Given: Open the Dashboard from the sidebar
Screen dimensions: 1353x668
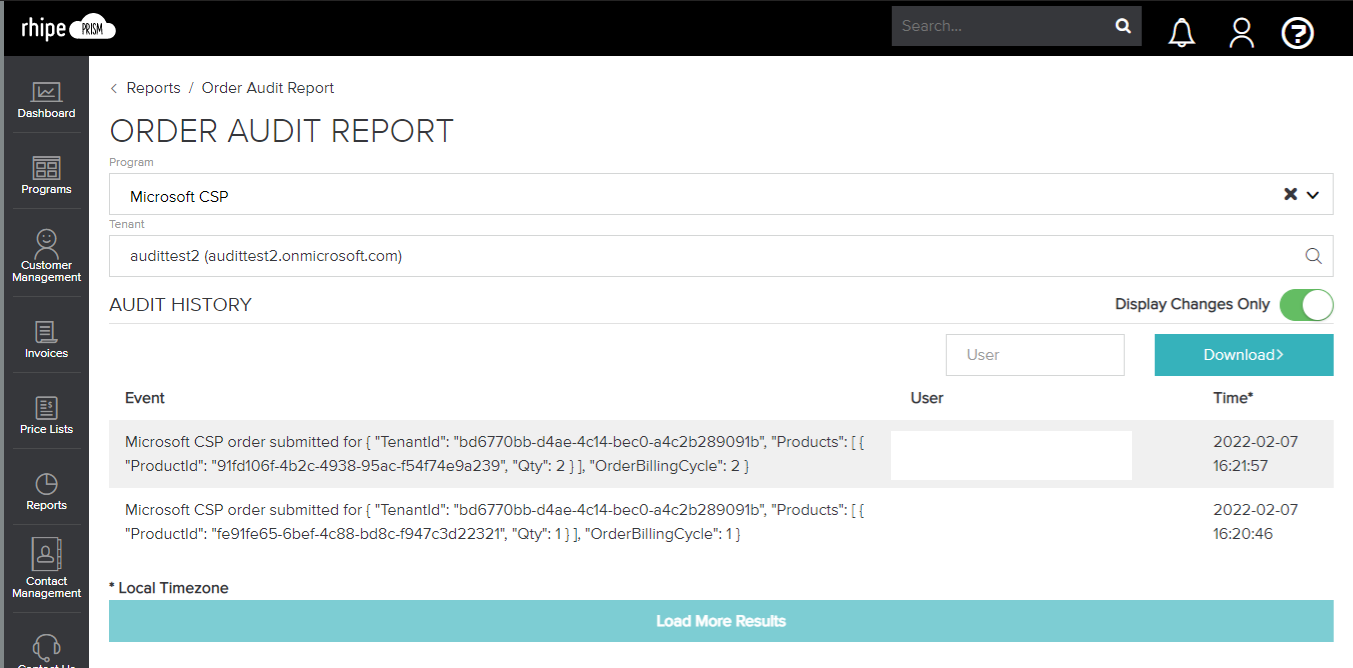Looking at the screenshot, I should tap(46, 98).
